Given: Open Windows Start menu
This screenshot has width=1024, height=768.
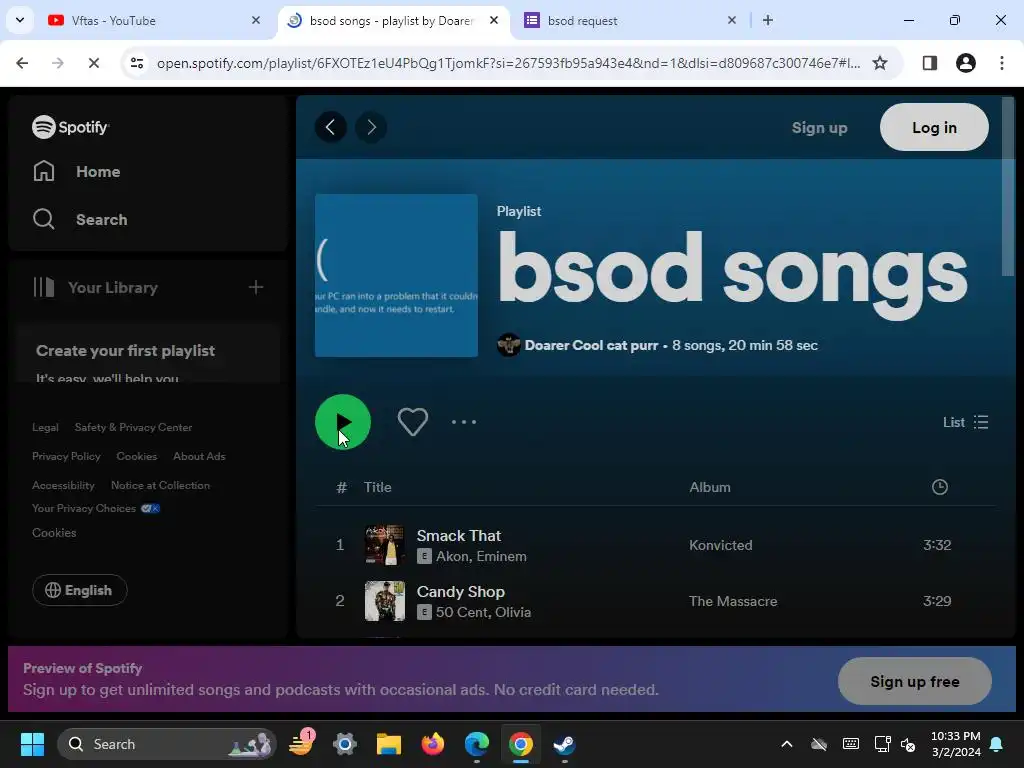Looking at the screenshot, I should tap(32, 744).
